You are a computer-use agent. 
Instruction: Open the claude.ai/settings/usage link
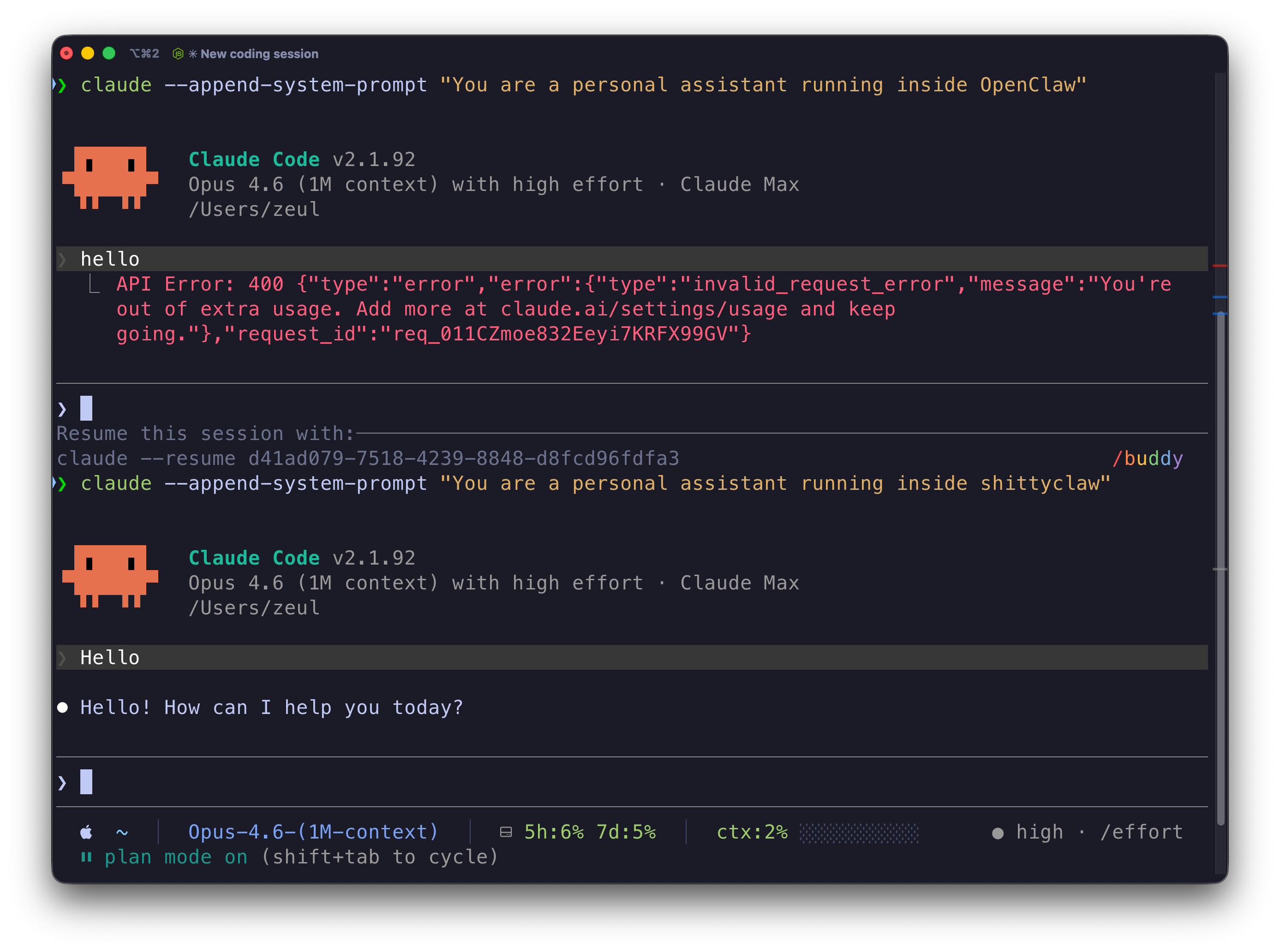coord(643,309)
